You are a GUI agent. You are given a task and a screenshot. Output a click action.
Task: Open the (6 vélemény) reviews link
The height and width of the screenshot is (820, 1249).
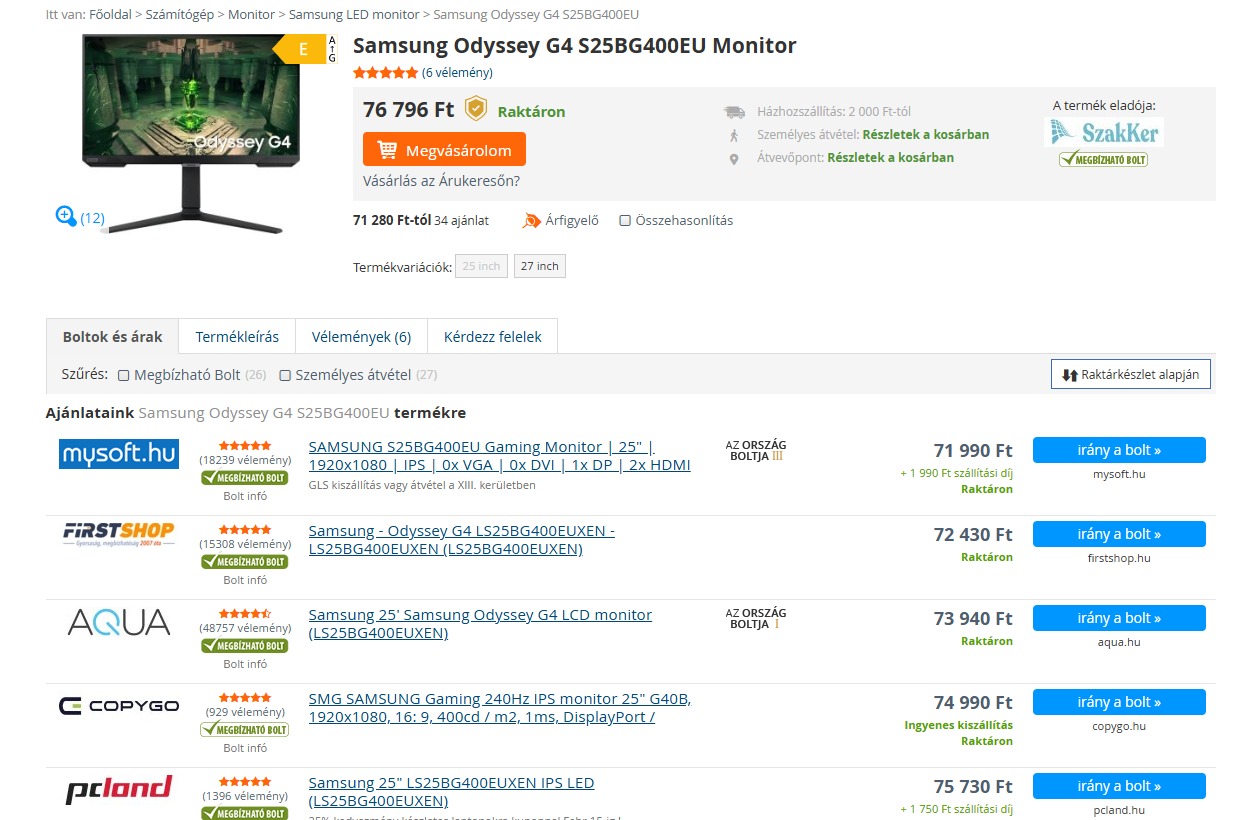457,73
